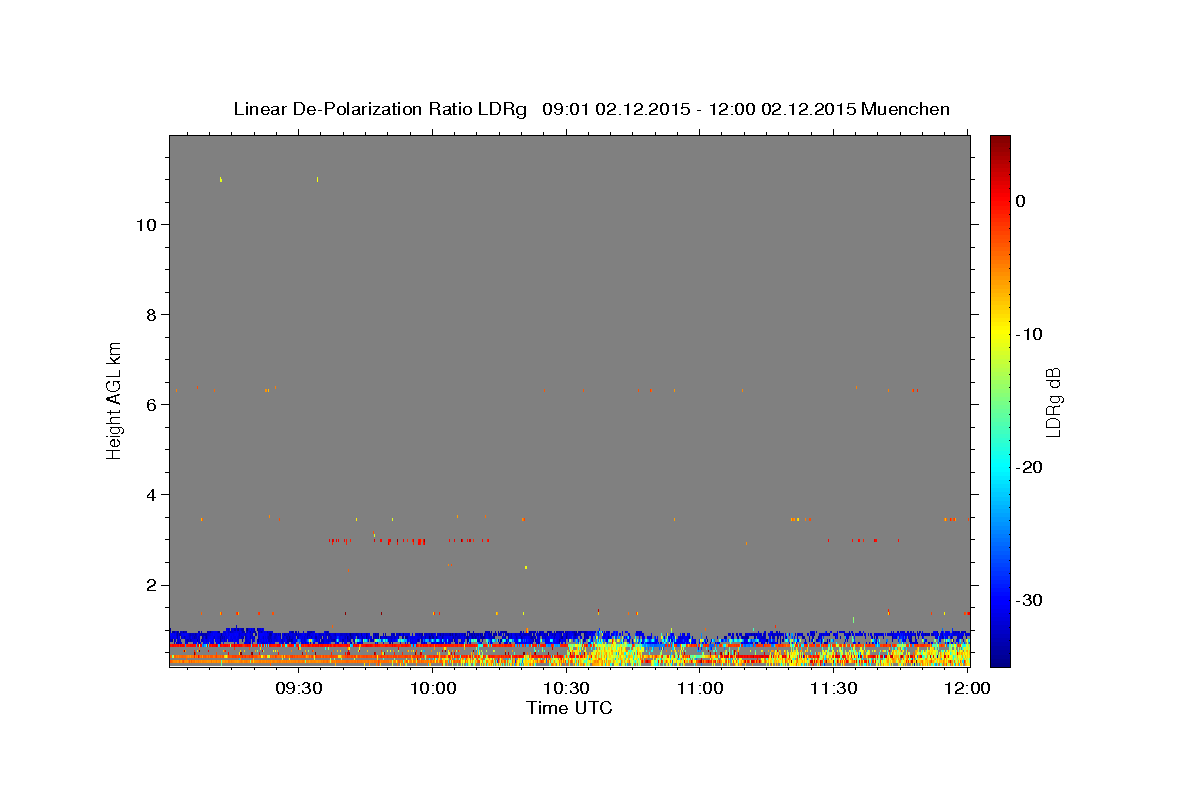Viewport: 1200px width, 800px height.
Task: Click the colorbar value "-10"
Action: click(1029, 334)
